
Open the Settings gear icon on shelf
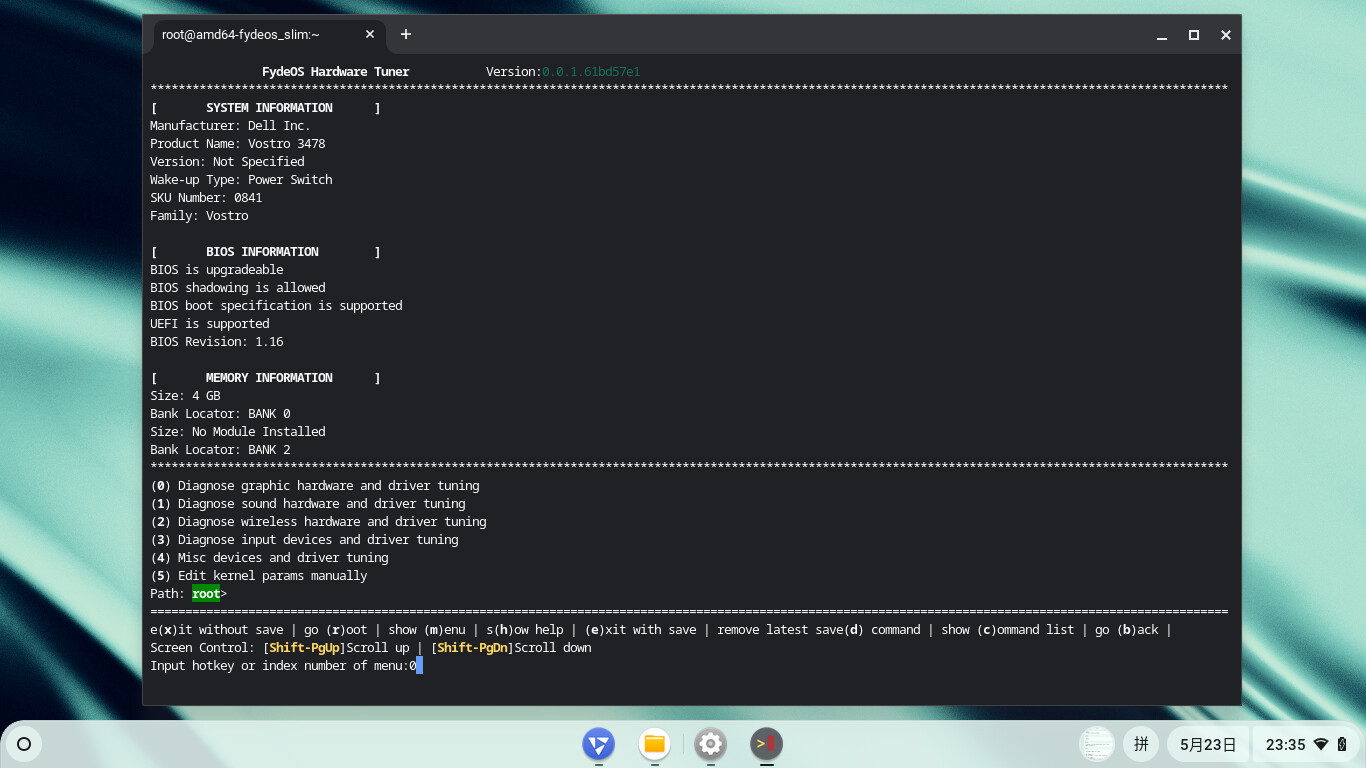[711, 744]
